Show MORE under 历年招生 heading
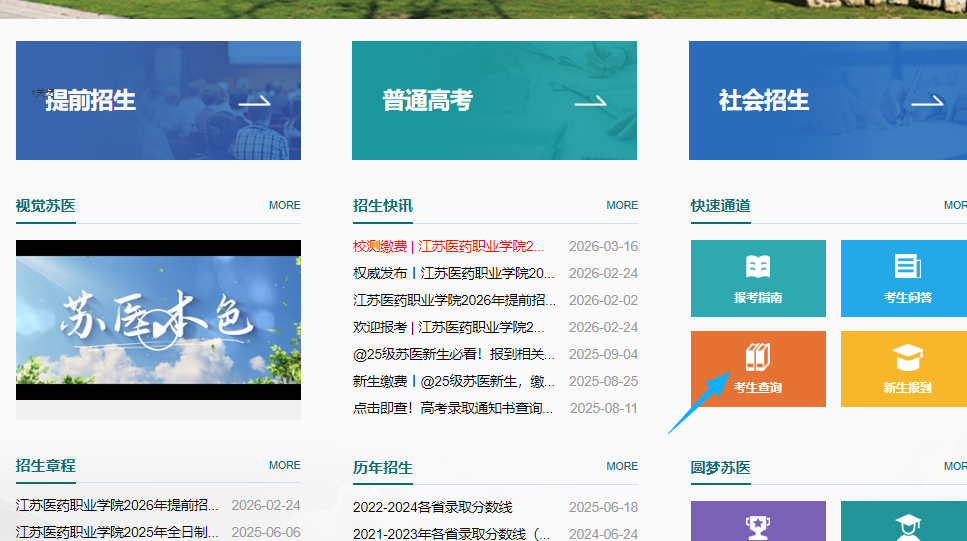The height and width of the screenshot is (541, 967). [x=621, y=466]
